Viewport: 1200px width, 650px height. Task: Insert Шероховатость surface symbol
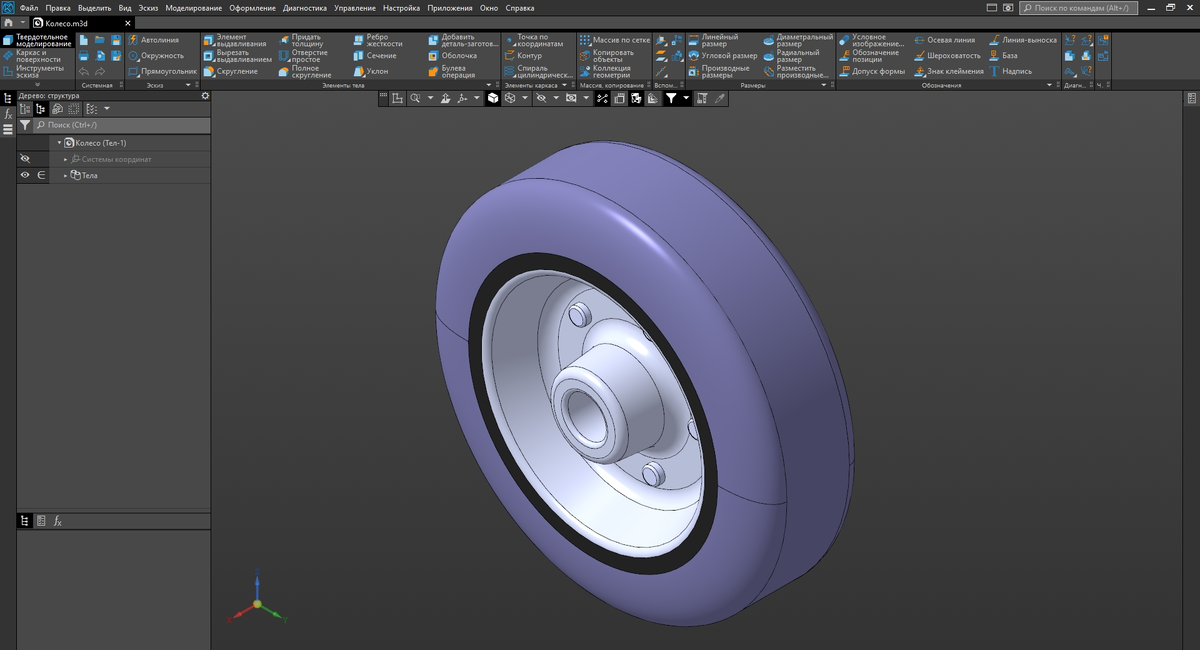point(946,56)
